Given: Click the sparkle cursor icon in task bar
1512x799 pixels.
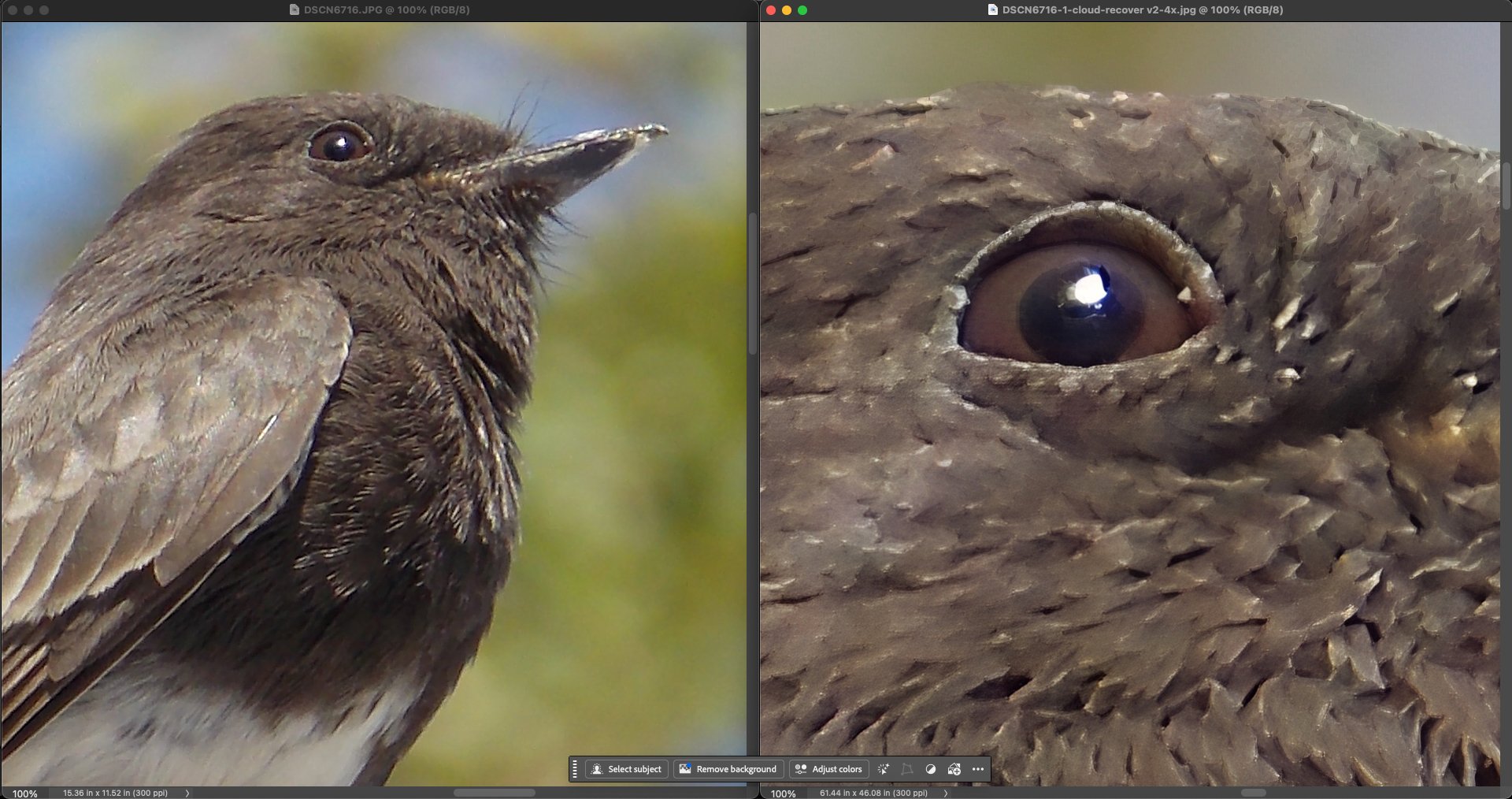Looking at the screenshot, I should pyautogui.click(x=884, y=769).
